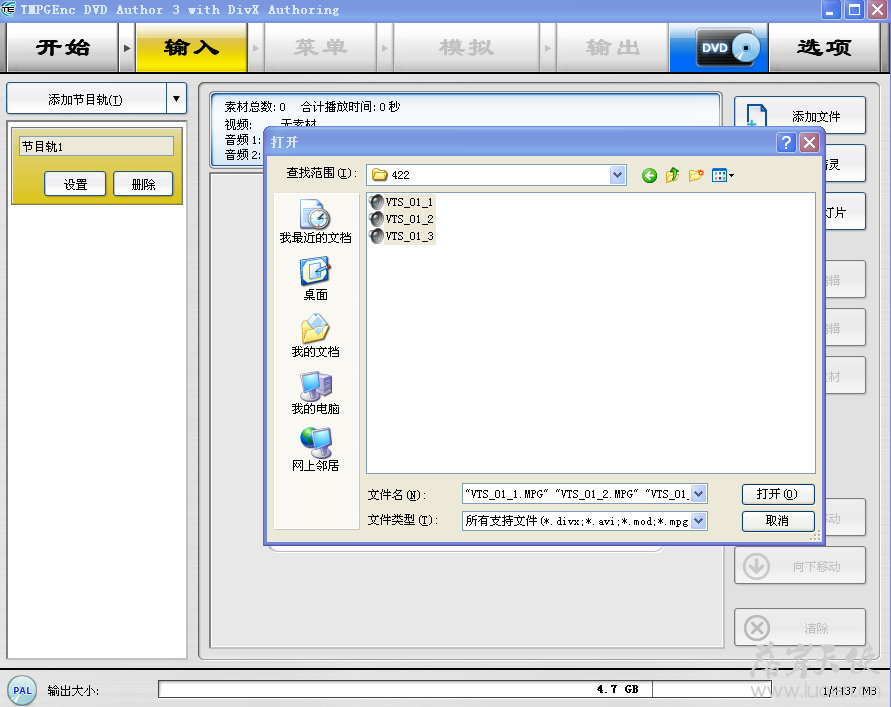Expand the 文件类型 file type dropdown
Image resolution: width=891 pixels, height=707 pixels.
(699, 521)
